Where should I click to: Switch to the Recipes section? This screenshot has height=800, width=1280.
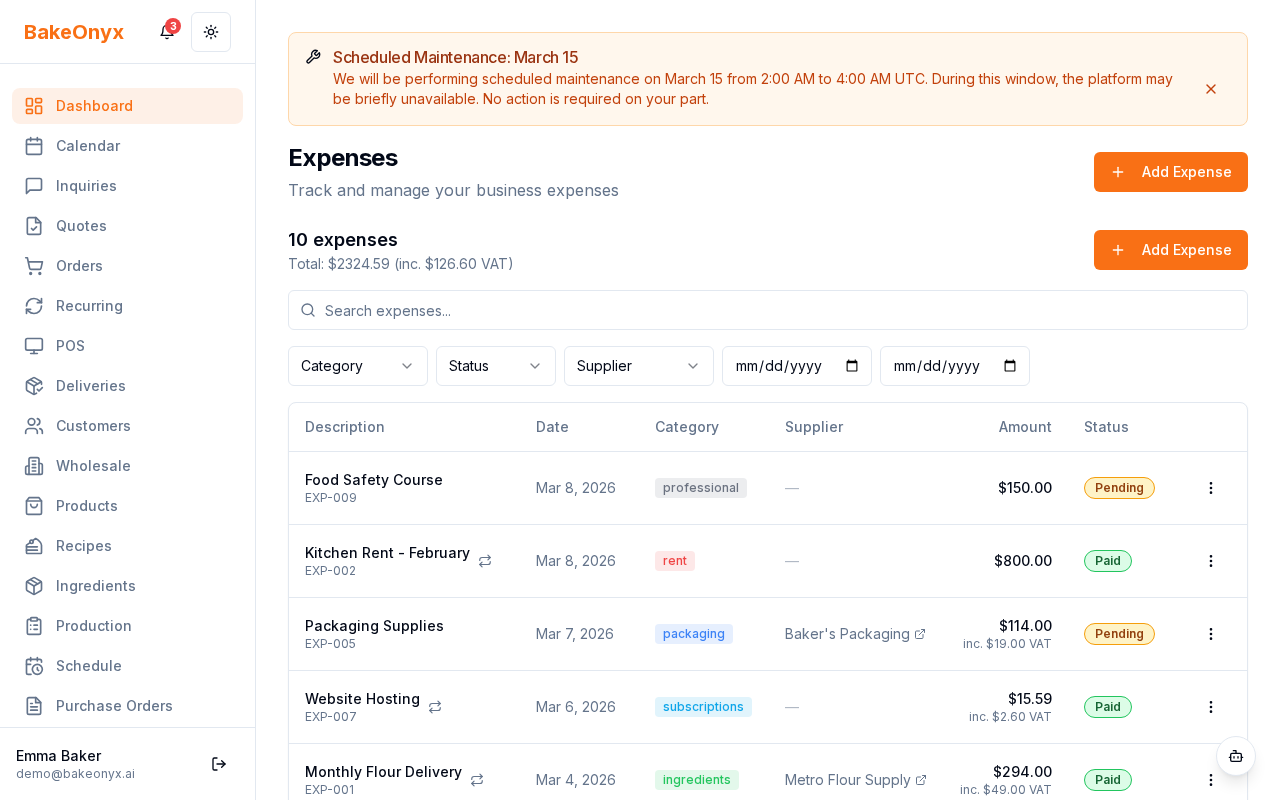pos(83,546)
